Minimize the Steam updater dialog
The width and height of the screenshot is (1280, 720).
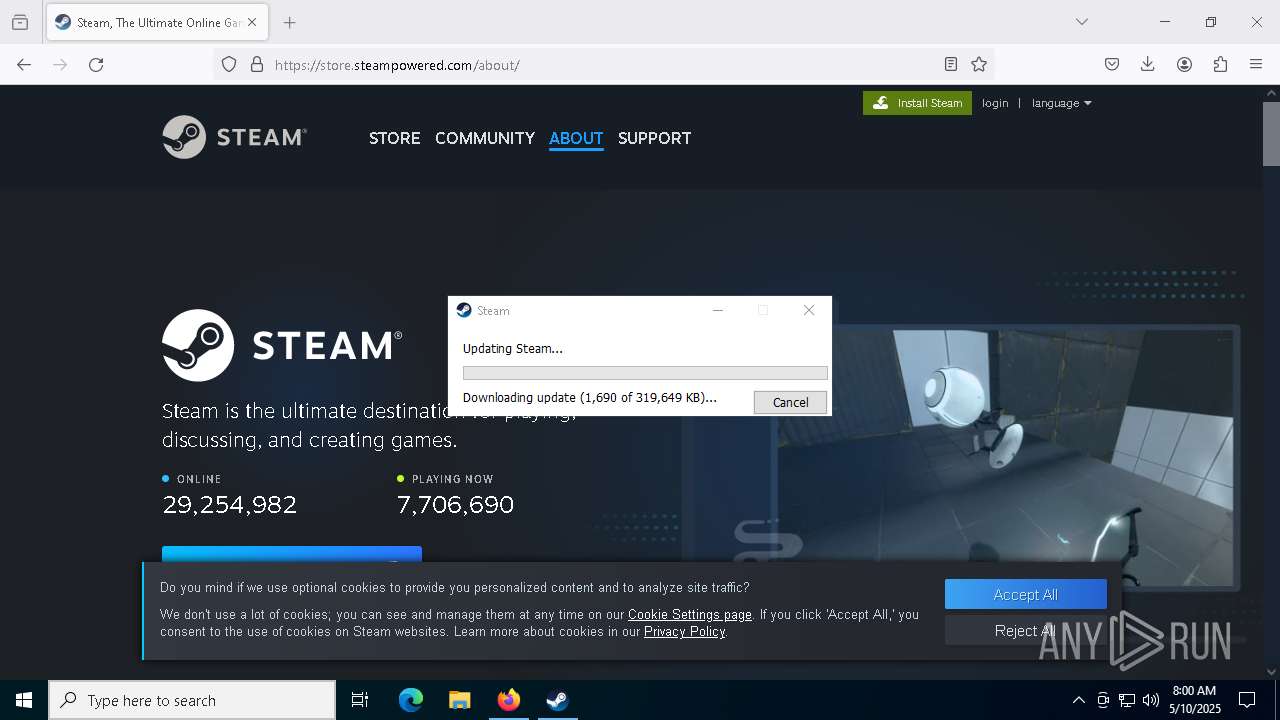[x=717, y=310]
